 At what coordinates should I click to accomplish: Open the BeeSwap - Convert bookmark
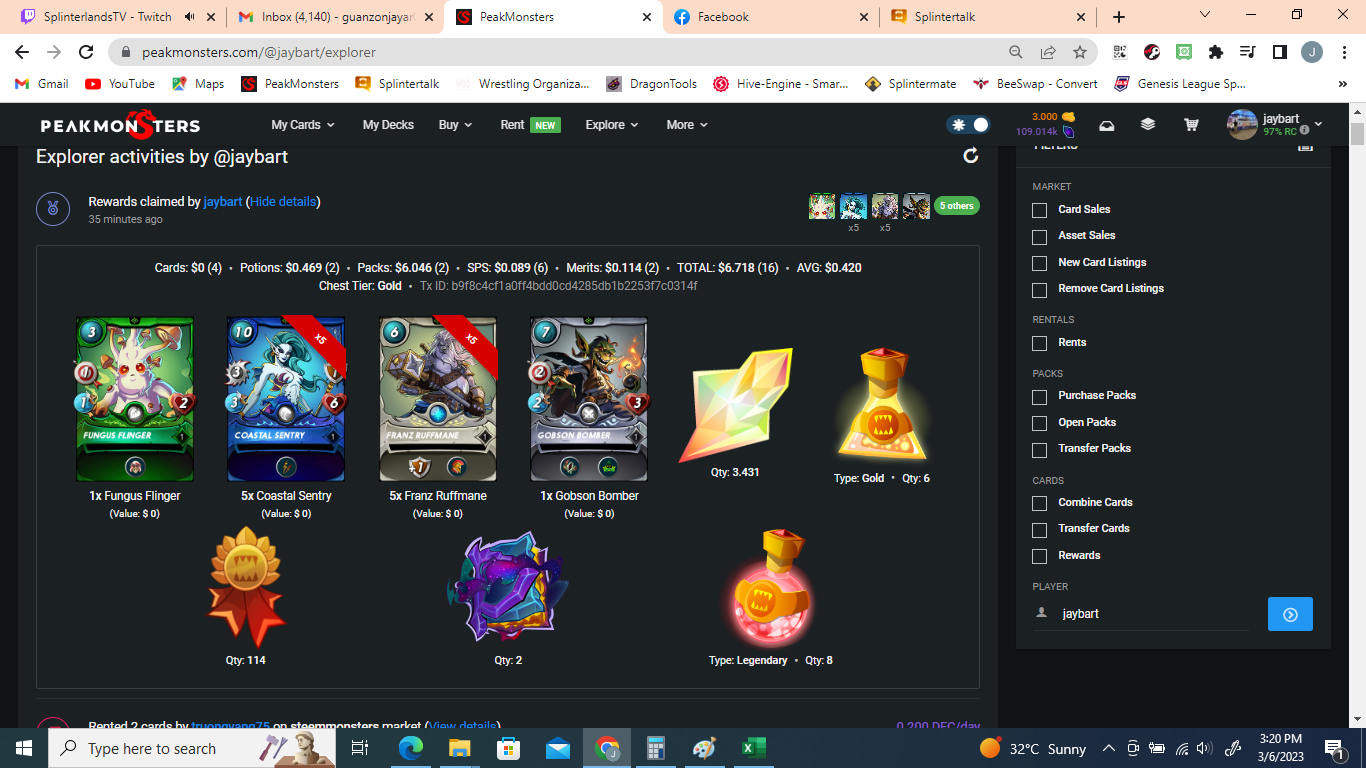pyautogui.click(x=1034, y=84)
